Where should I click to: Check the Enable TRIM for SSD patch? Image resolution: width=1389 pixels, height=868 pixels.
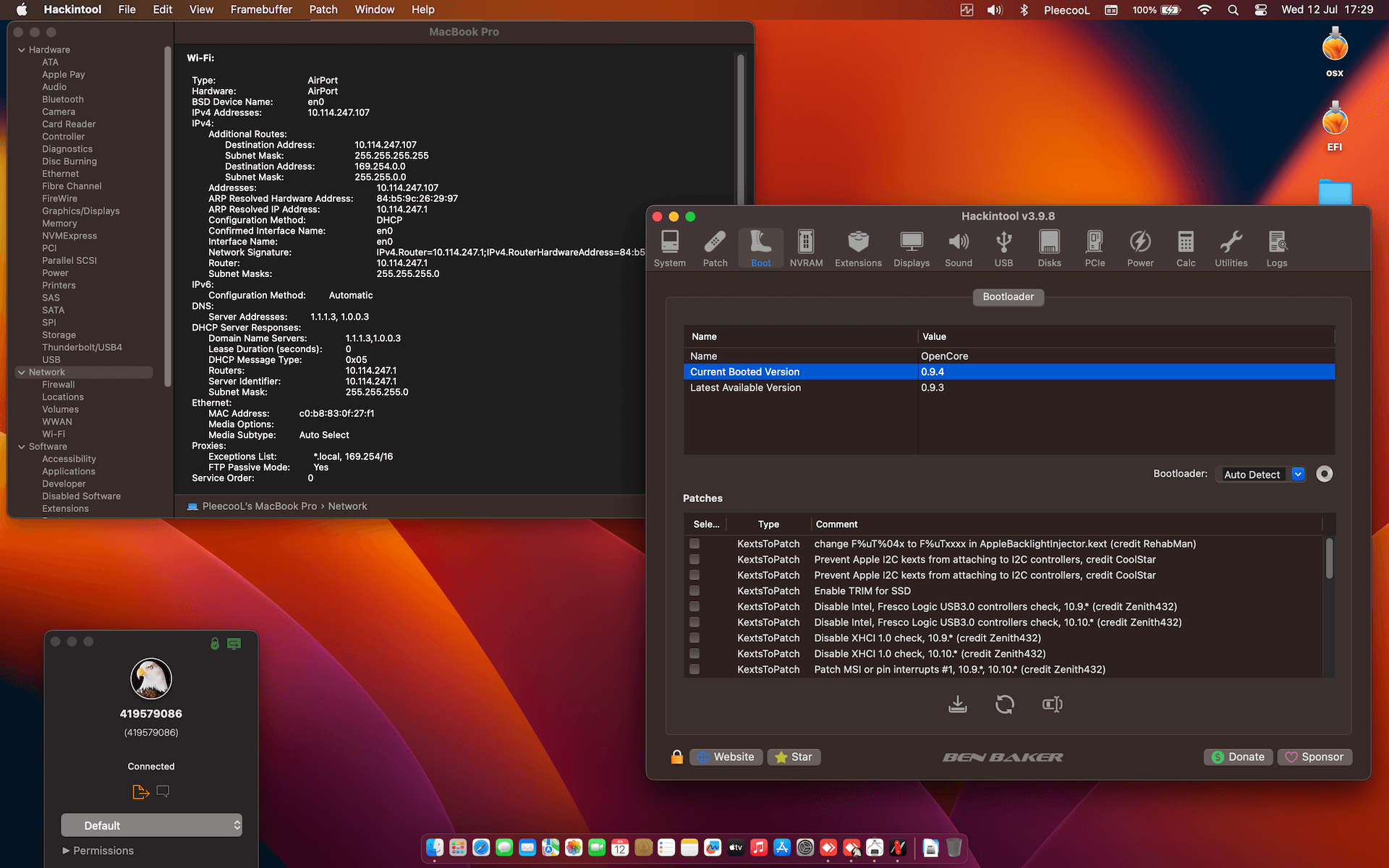pos(694,591)
